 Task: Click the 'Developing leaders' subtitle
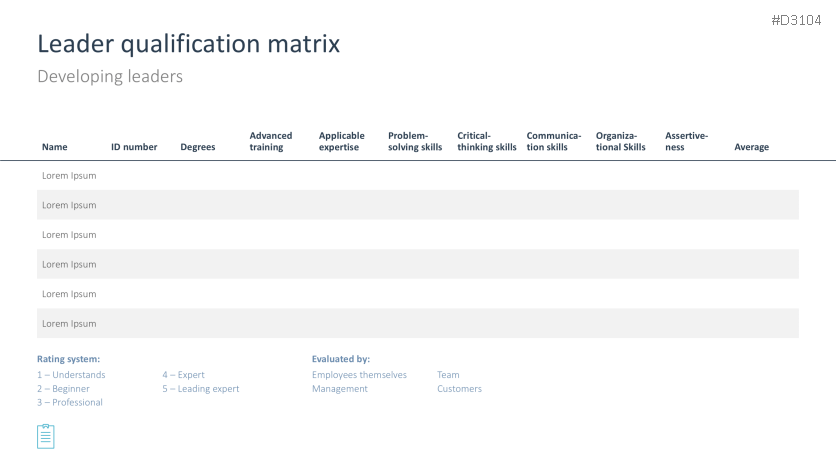(x=110, y=76)
